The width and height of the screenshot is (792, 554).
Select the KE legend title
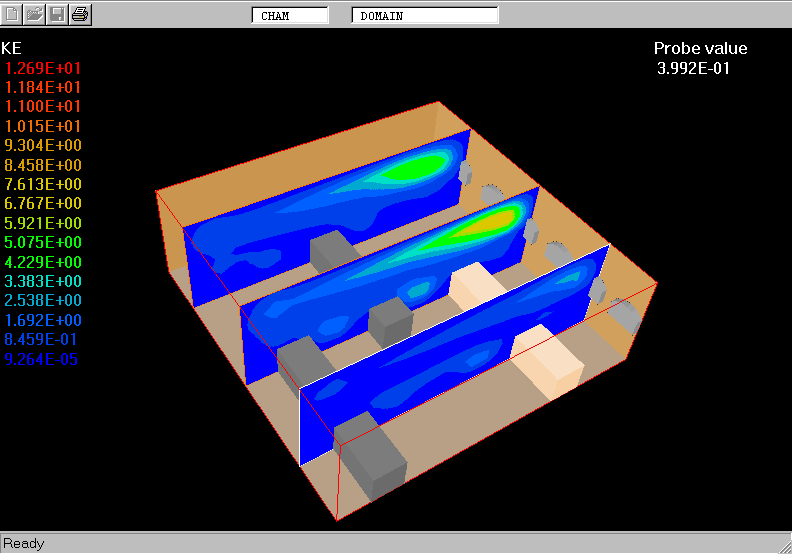click(x=12, y=48)
